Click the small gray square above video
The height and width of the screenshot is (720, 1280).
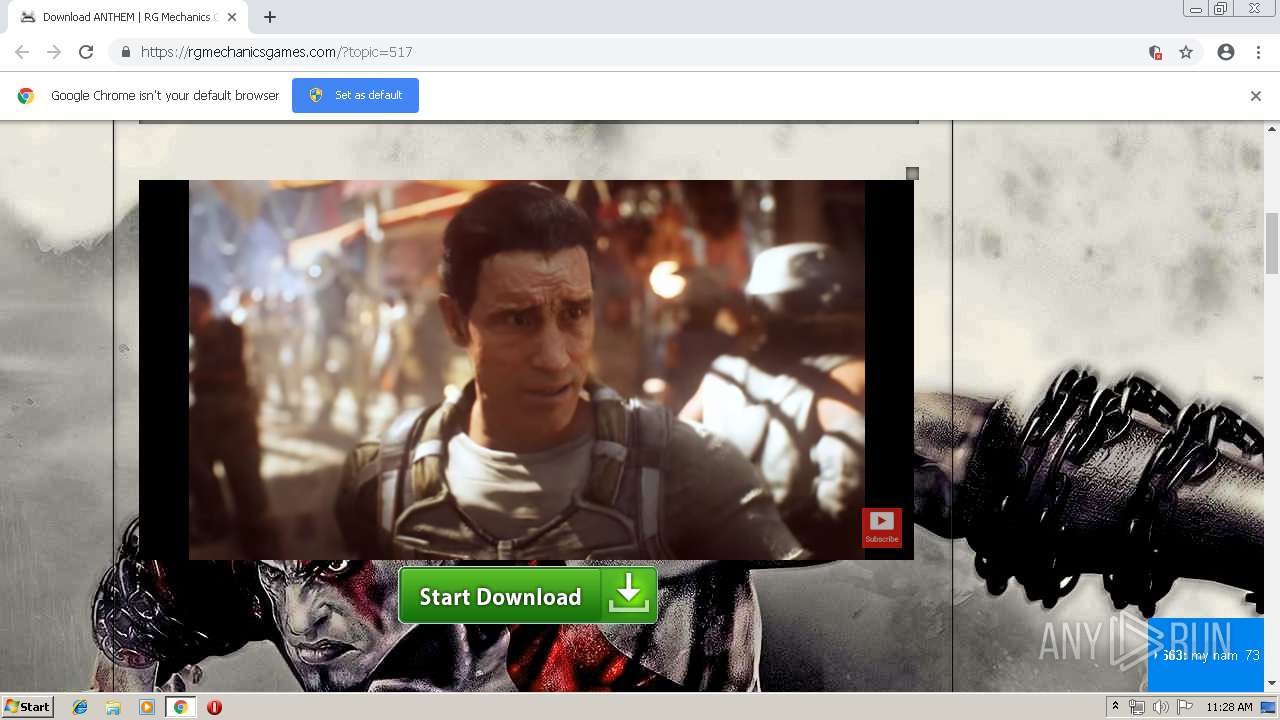click(912, 174)
